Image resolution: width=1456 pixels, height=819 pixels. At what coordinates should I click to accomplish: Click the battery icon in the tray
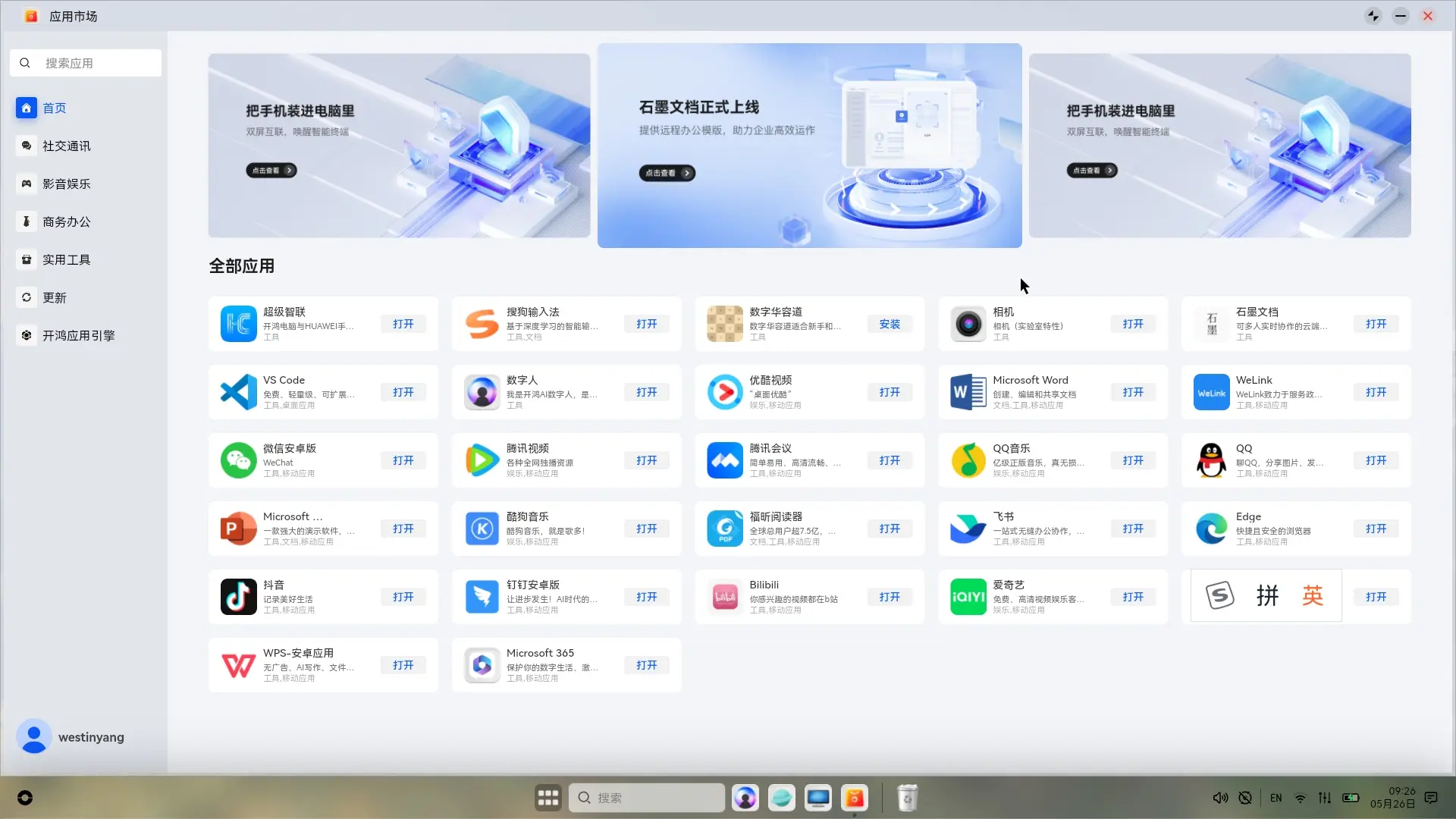coord(1351,798)
